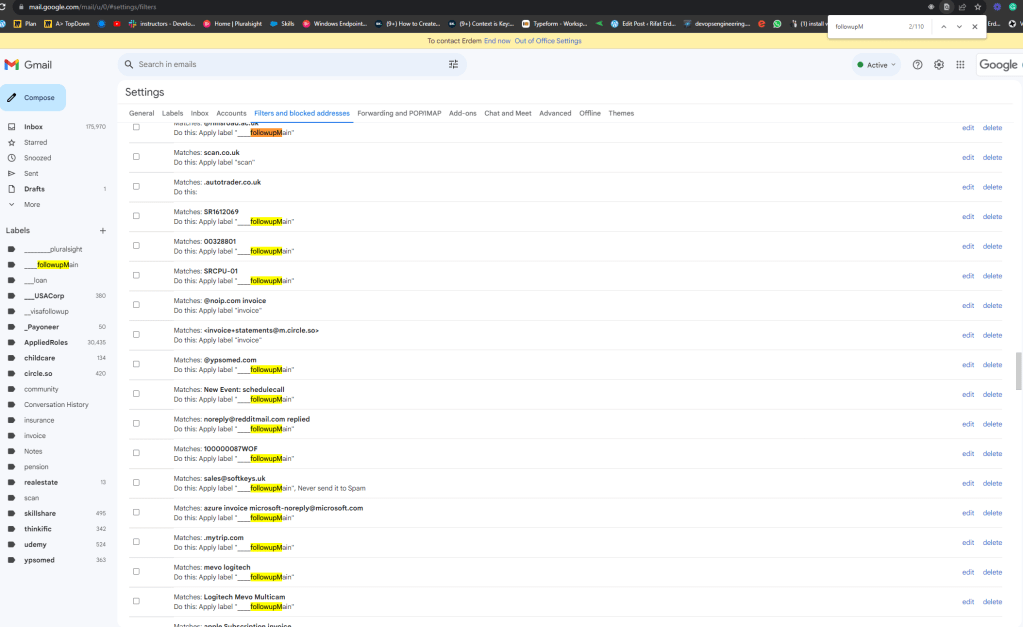Viewport: 1023px width, 627px height.
Task: Open the Active status dropdown
Action: [876, 65]
